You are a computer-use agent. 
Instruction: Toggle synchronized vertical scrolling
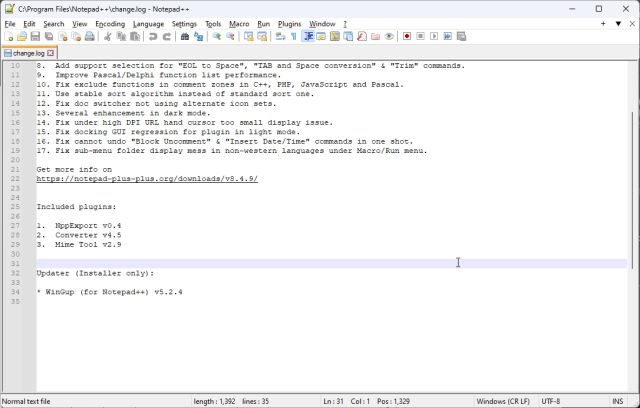pyautogui.click(x=249, y=37)
